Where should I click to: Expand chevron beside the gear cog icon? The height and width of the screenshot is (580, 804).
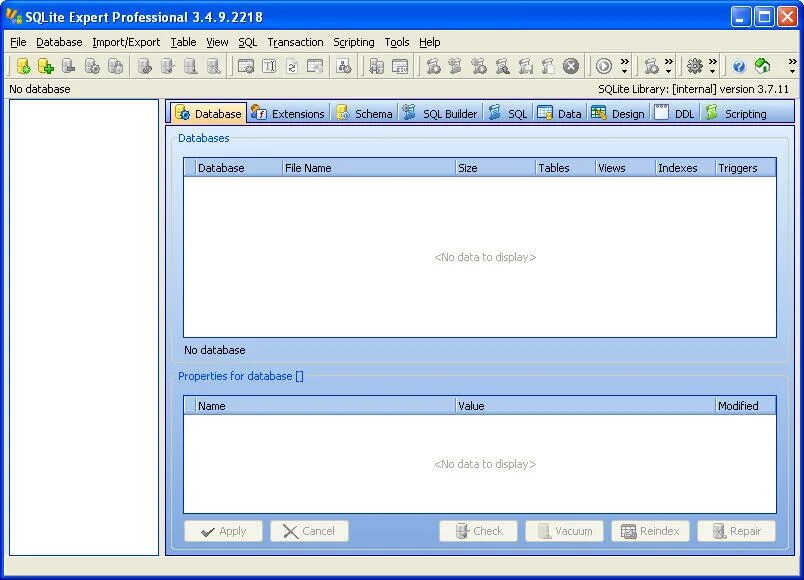click(713, 66)
